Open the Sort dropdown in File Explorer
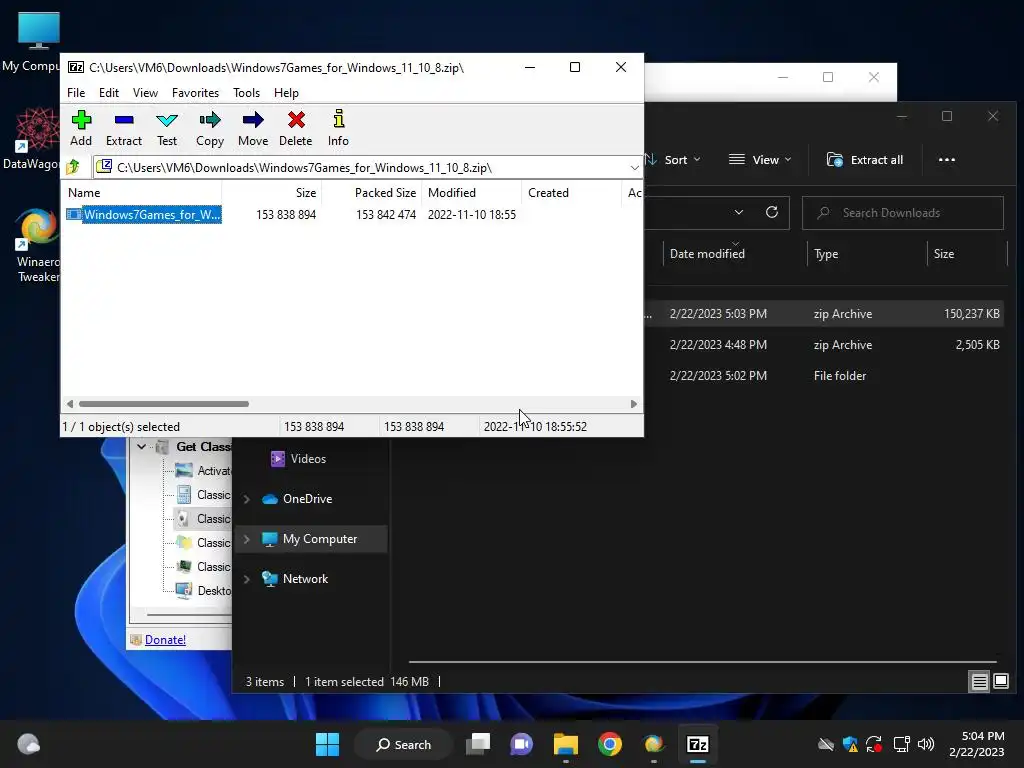 tap(674, 160)
